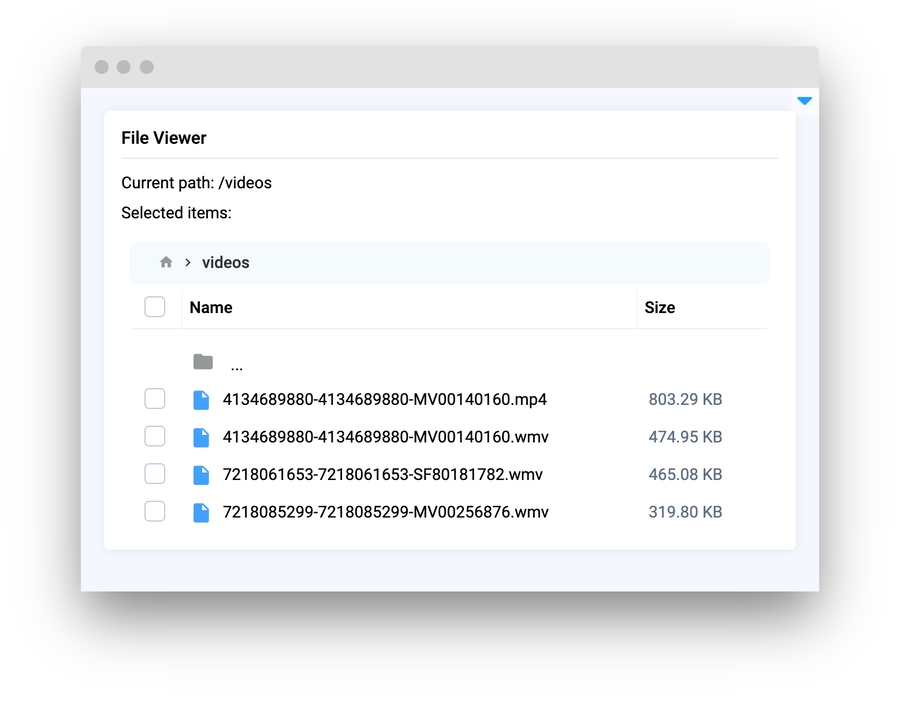
Task: Click the home icon in breadcrumb
Action: (x=166, y=262)
